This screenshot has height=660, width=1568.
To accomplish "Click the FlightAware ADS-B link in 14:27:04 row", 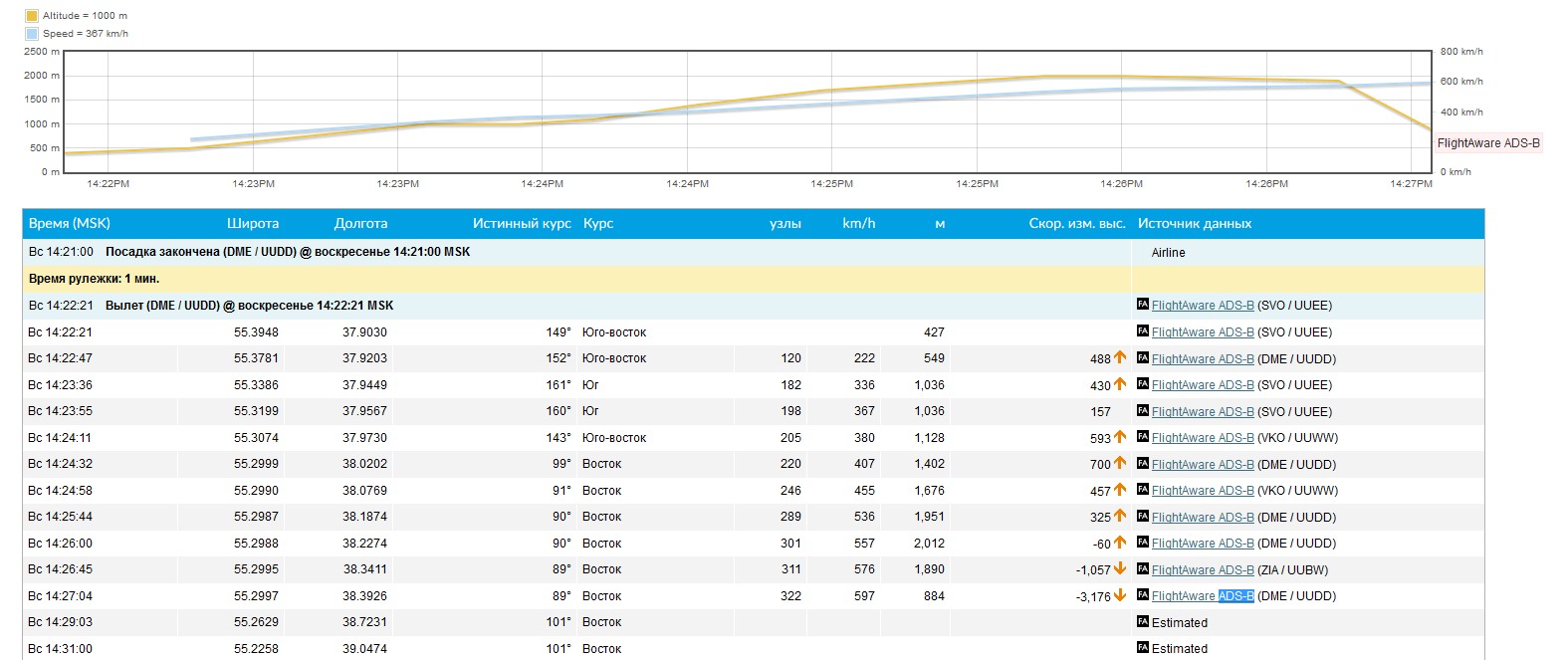I will click(x=1203, y=596).
